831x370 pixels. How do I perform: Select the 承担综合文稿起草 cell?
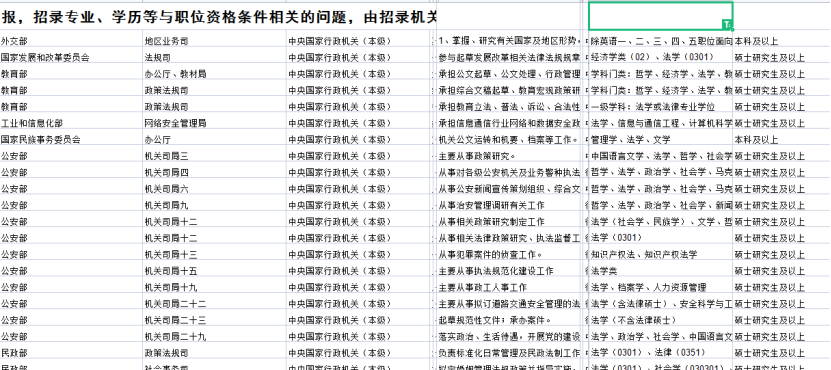510,90
